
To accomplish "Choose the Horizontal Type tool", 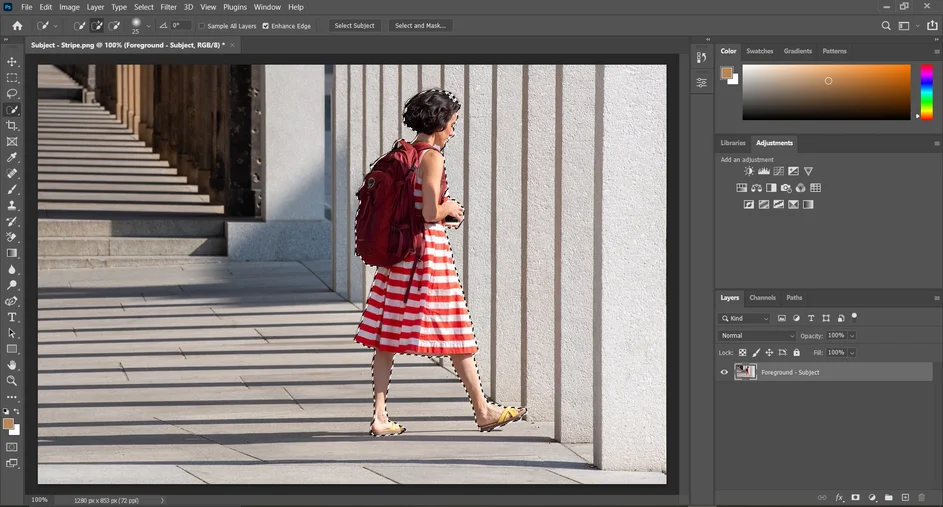I will (x=12, y=317).
